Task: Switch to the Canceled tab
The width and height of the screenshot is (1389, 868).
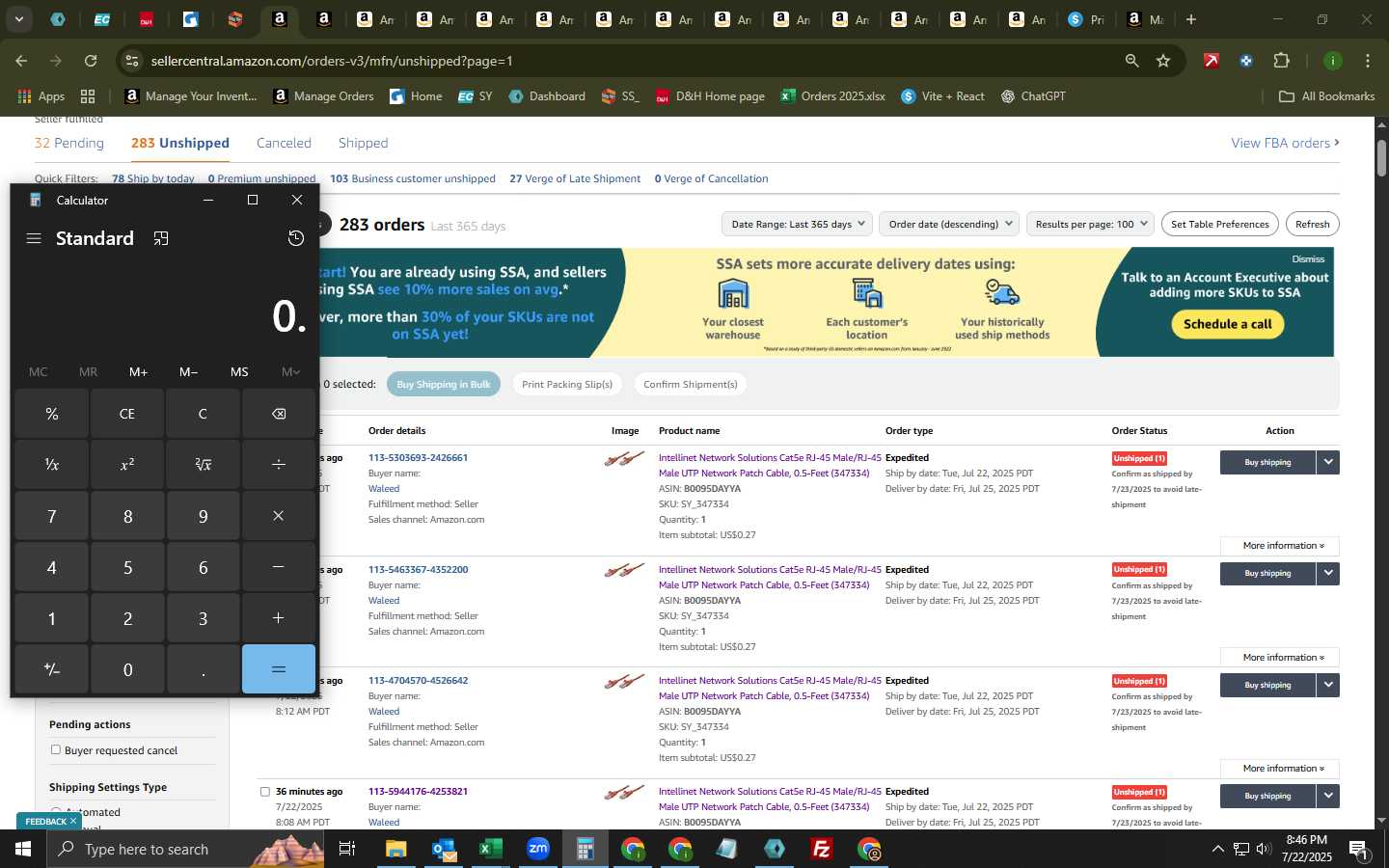Action: (284, 143)
